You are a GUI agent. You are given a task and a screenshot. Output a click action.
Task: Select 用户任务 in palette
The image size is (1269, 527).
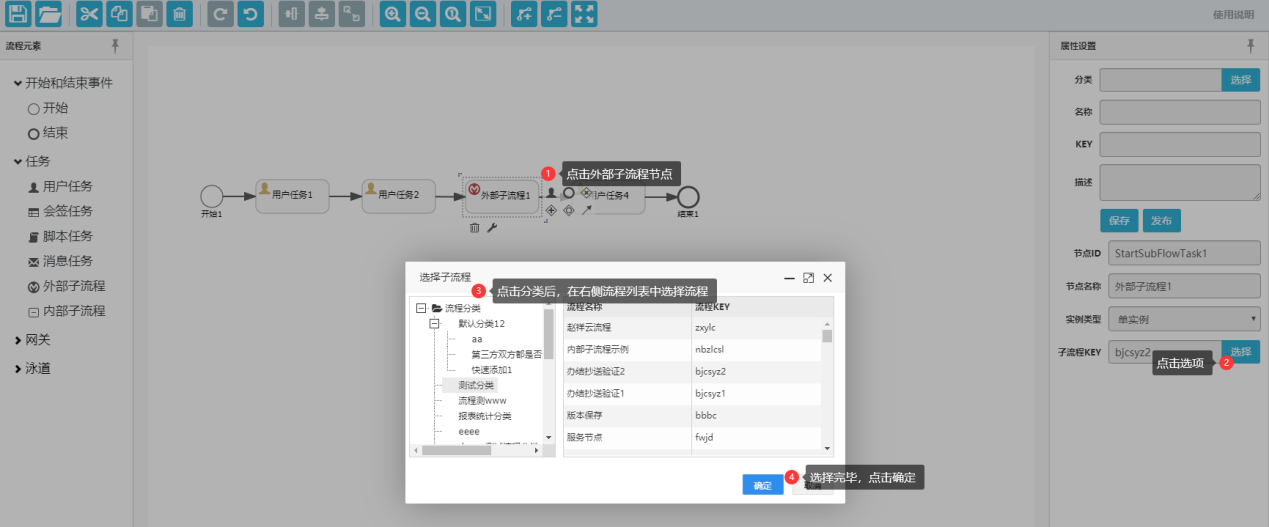click(60, 186)
